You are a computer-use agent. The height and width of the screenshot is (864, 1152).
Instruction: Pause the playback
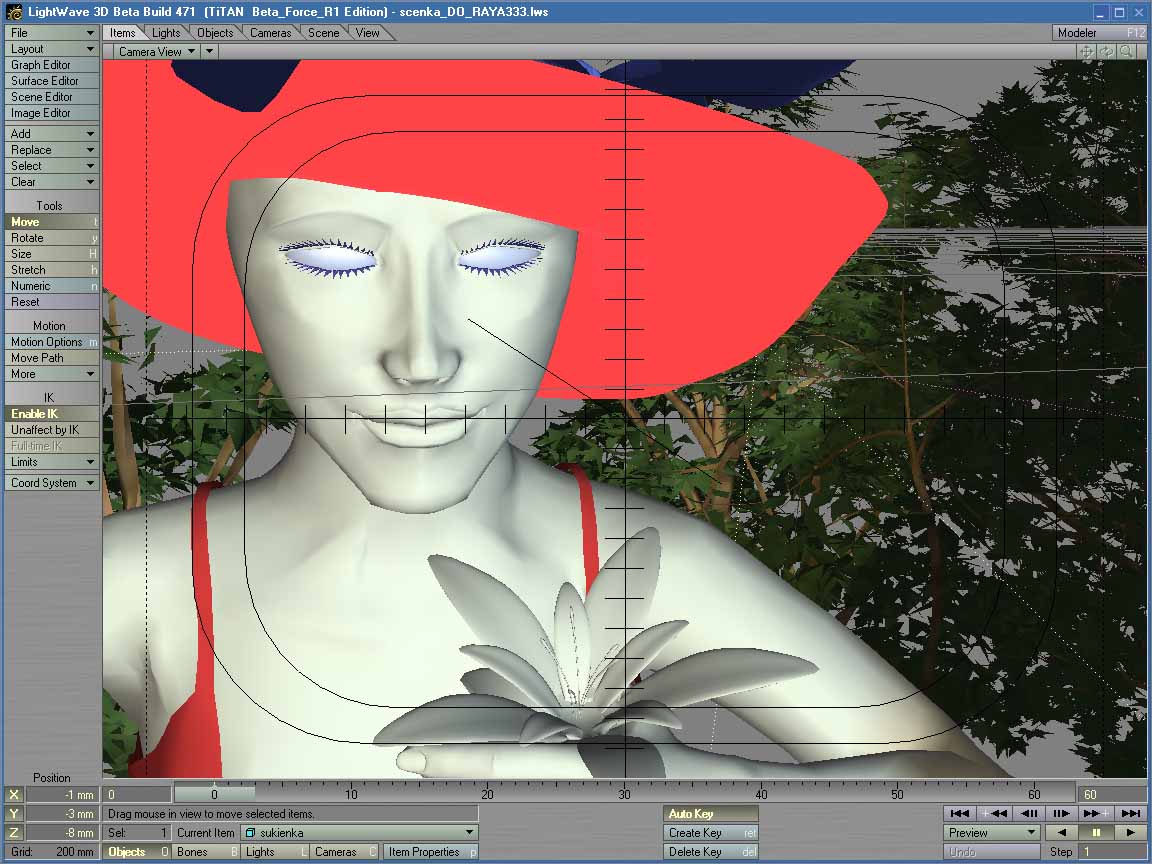[1095, 832]
